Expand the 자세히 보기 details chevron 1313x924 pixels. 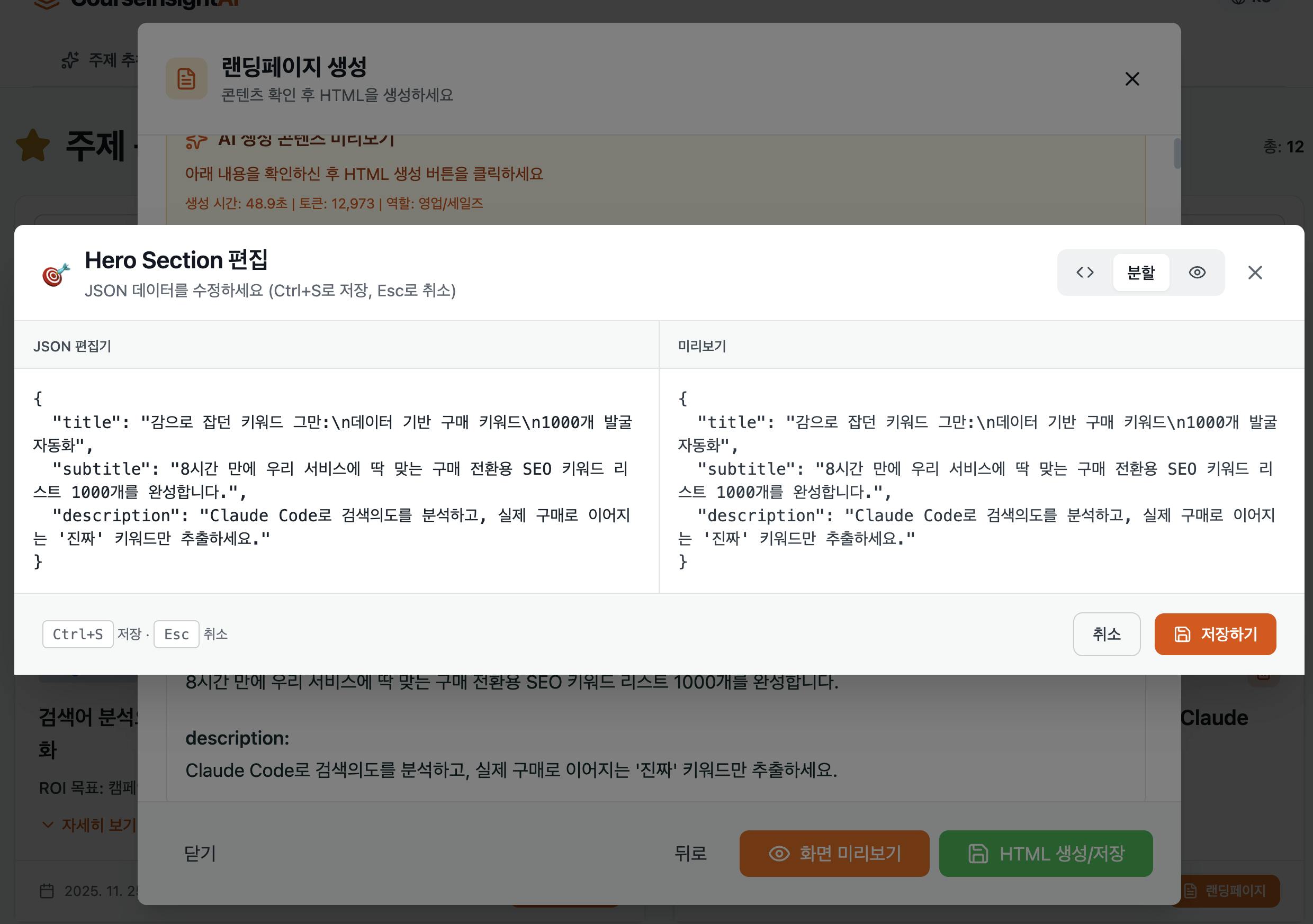coord(48,825)
